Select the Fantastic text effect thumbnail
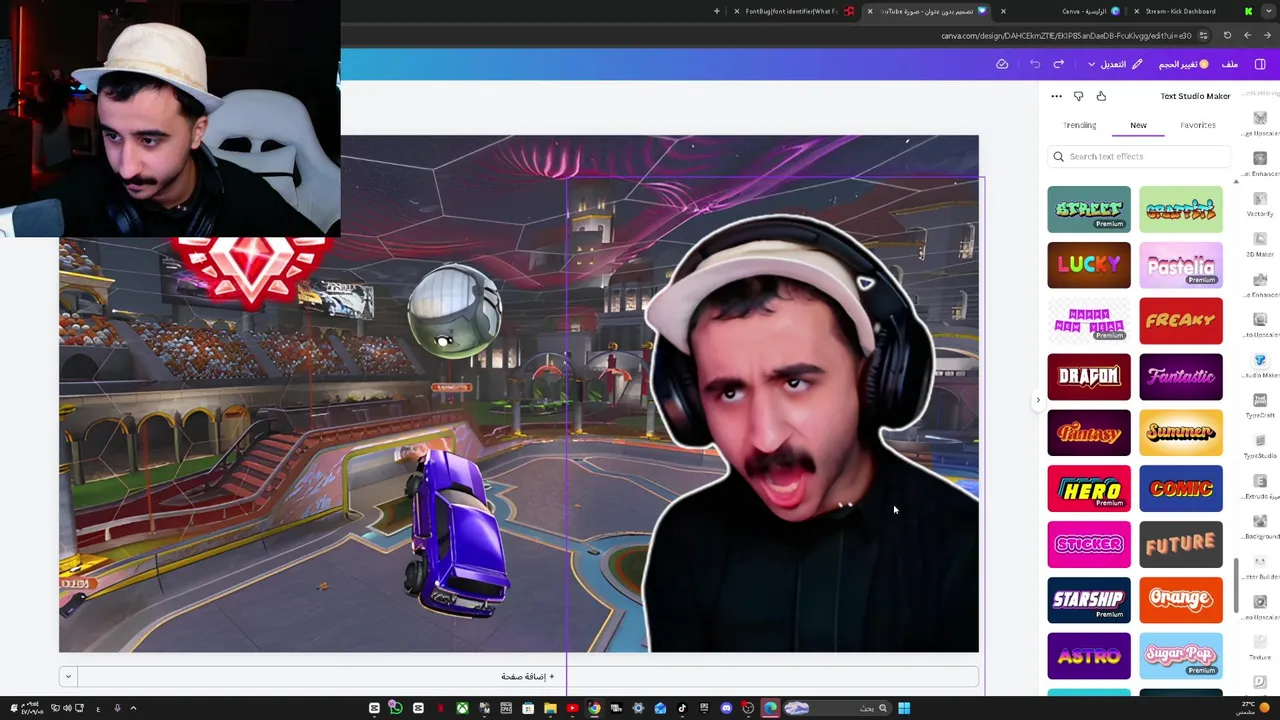1280x720 pixels. click(x=1181, y=377)
